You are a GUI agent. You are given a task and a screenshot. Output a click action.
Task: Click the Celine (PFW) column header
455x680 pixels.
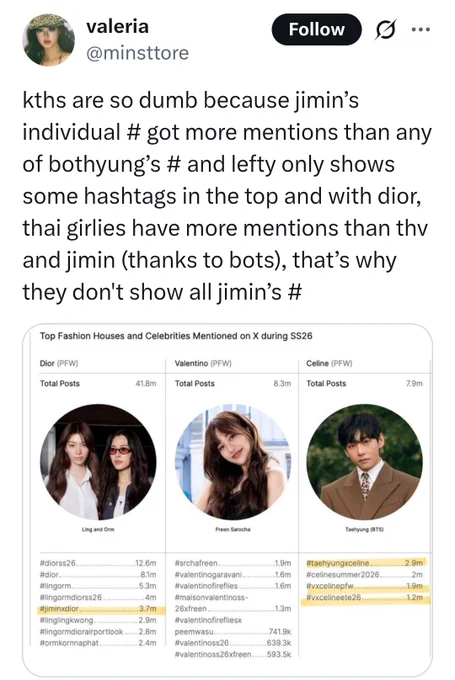329,363
